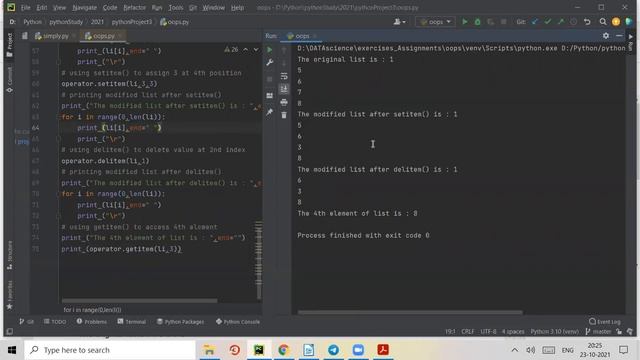Change UTF-8 file encoding in status bar
Image resolution: width=640 pixels, height=360 pixels.
[488, 331]
